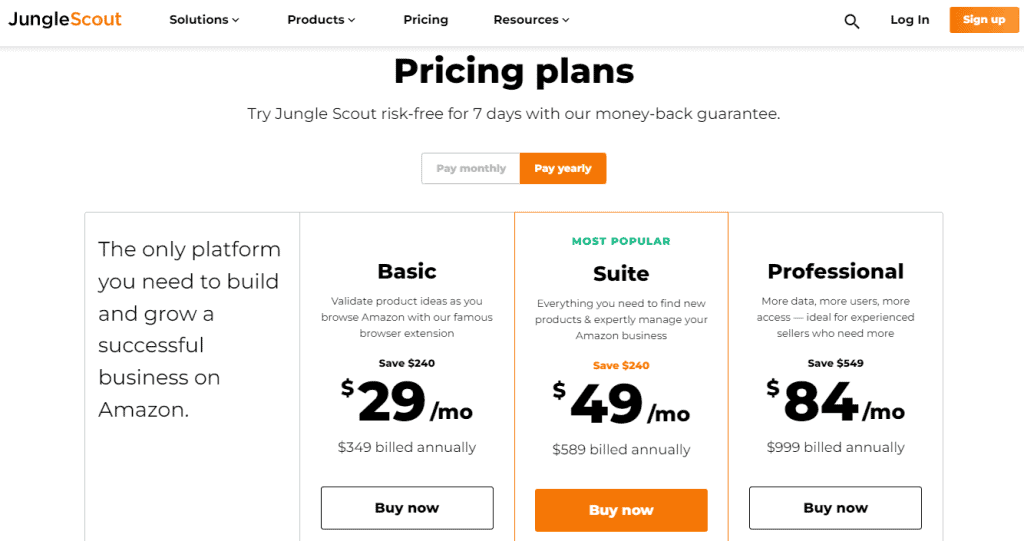Open the Pricing nav item
Screen dimensions: 1024x541
coord(426,20)
